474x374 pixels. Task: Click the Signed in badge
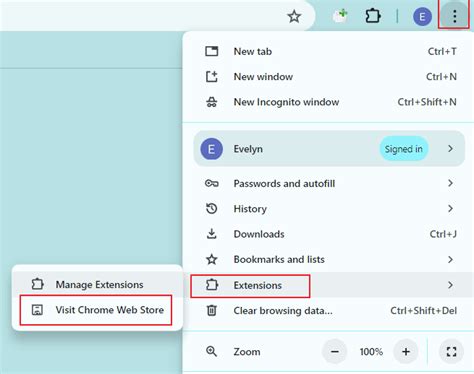(x=404, y=149)
